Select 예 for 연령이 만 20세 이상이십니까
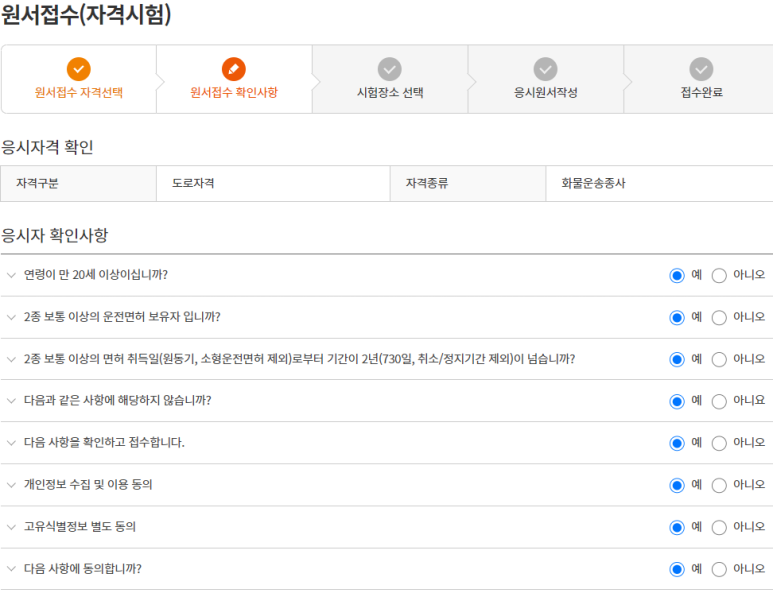Screen dimensions: 773x593 click(x=677, y=276)
